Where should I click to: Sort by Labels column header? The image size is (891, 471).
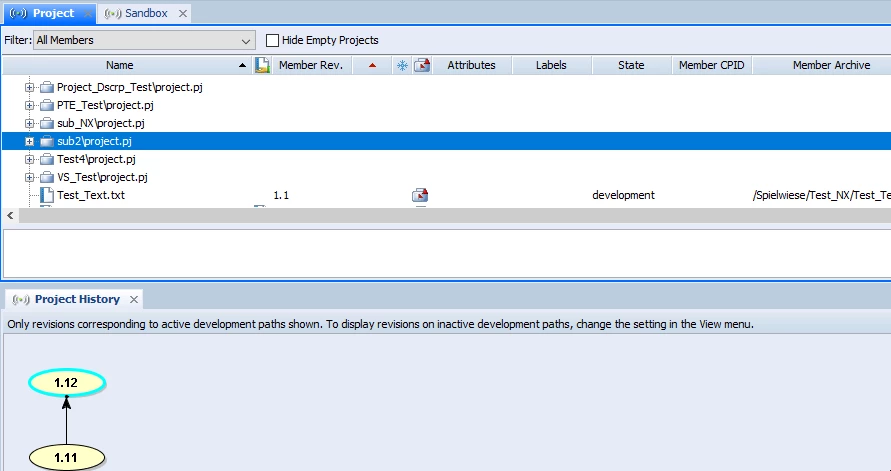551,65
